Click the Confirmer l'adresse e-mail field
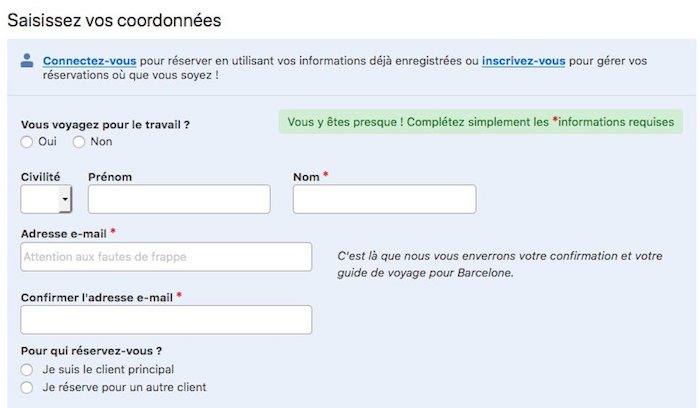Viewport: 700px width, 408px height. point(166,320)
